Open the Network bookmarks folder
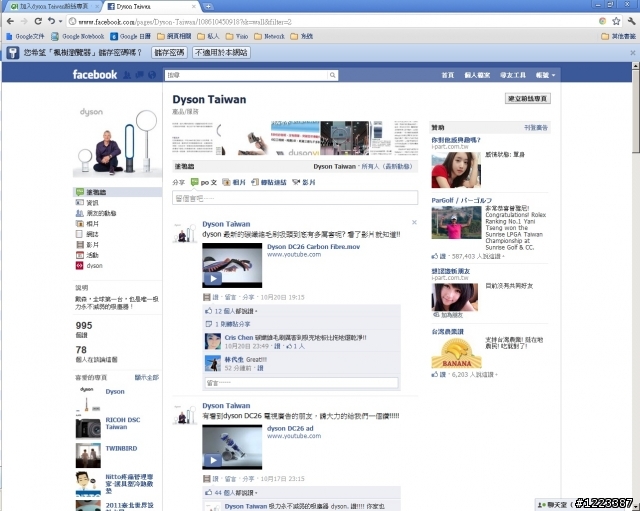The width and height of the screenshot is (640, 511). tap(269, 36)
